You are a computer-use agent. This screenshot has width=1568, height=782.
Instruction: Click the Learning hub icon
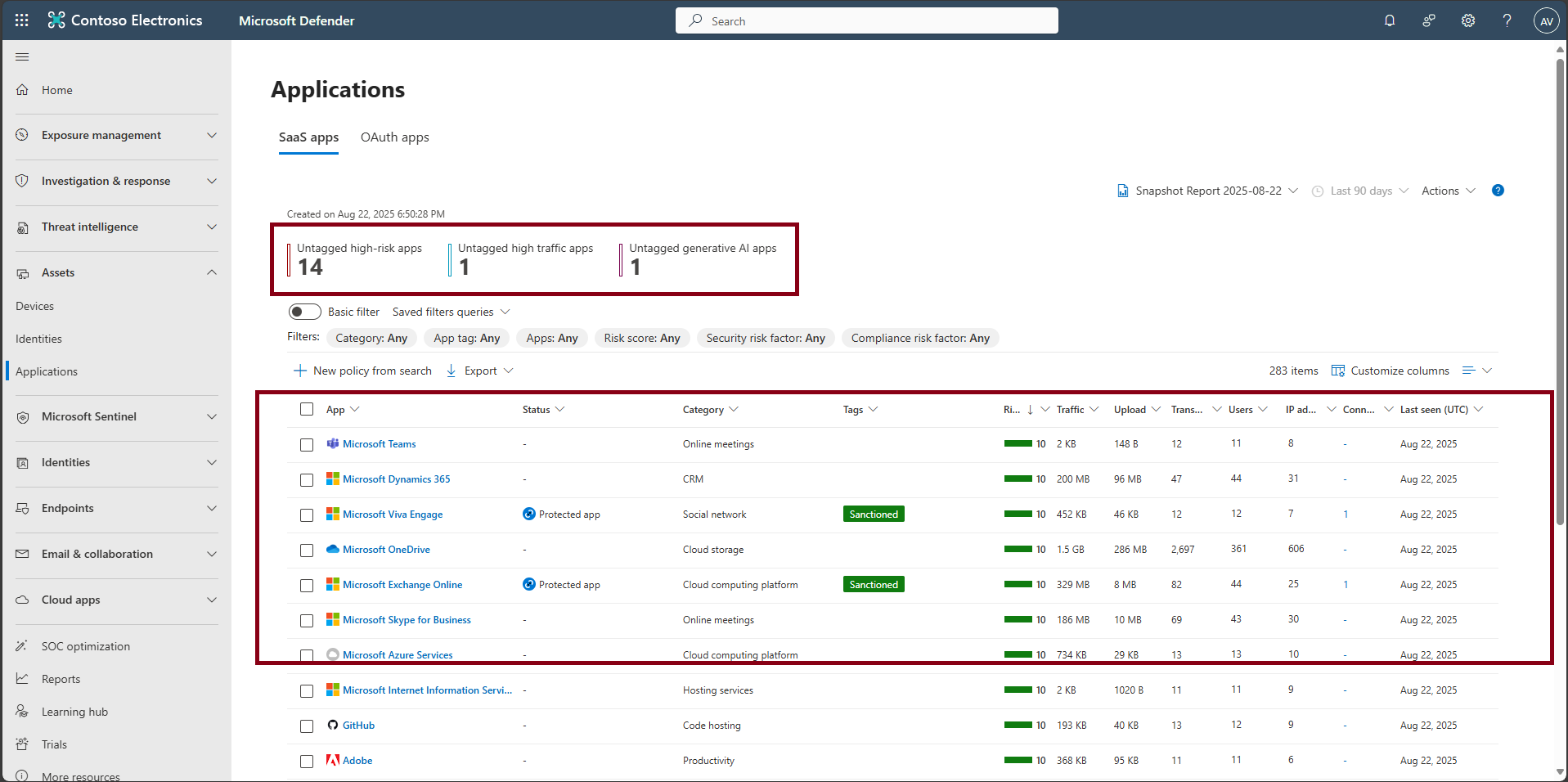pos(22,712)
